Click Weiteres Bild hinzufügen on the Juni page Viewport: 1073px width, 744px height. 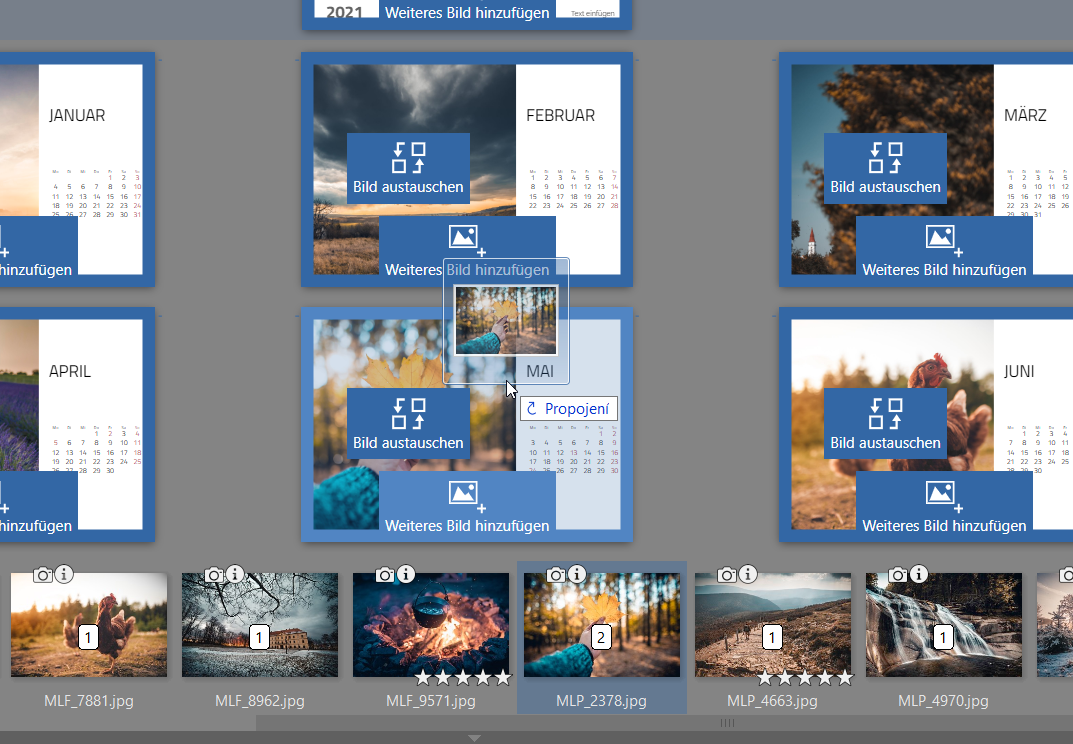944,503
